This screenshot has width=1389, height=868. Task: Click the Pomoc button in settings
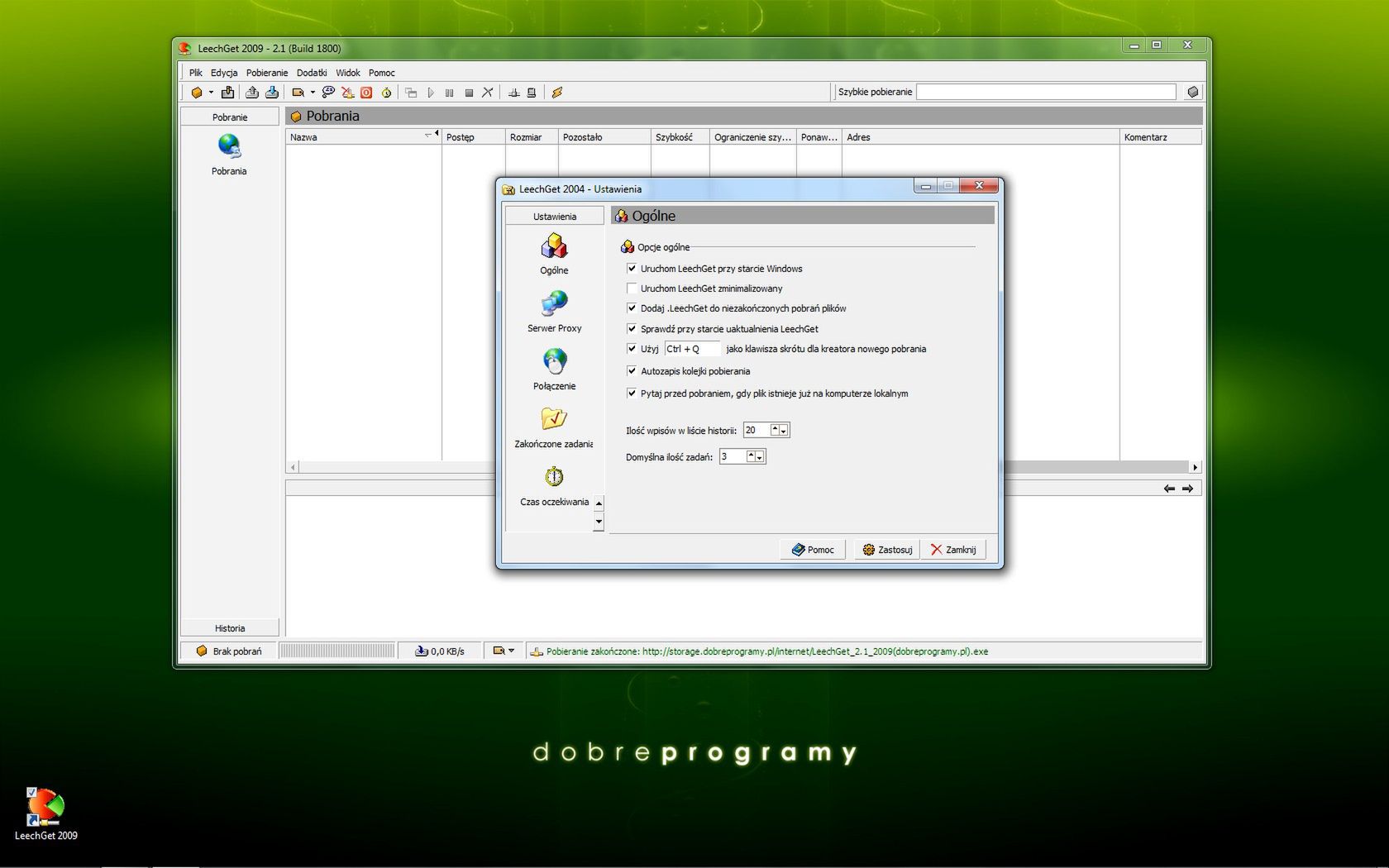(813, 550)
